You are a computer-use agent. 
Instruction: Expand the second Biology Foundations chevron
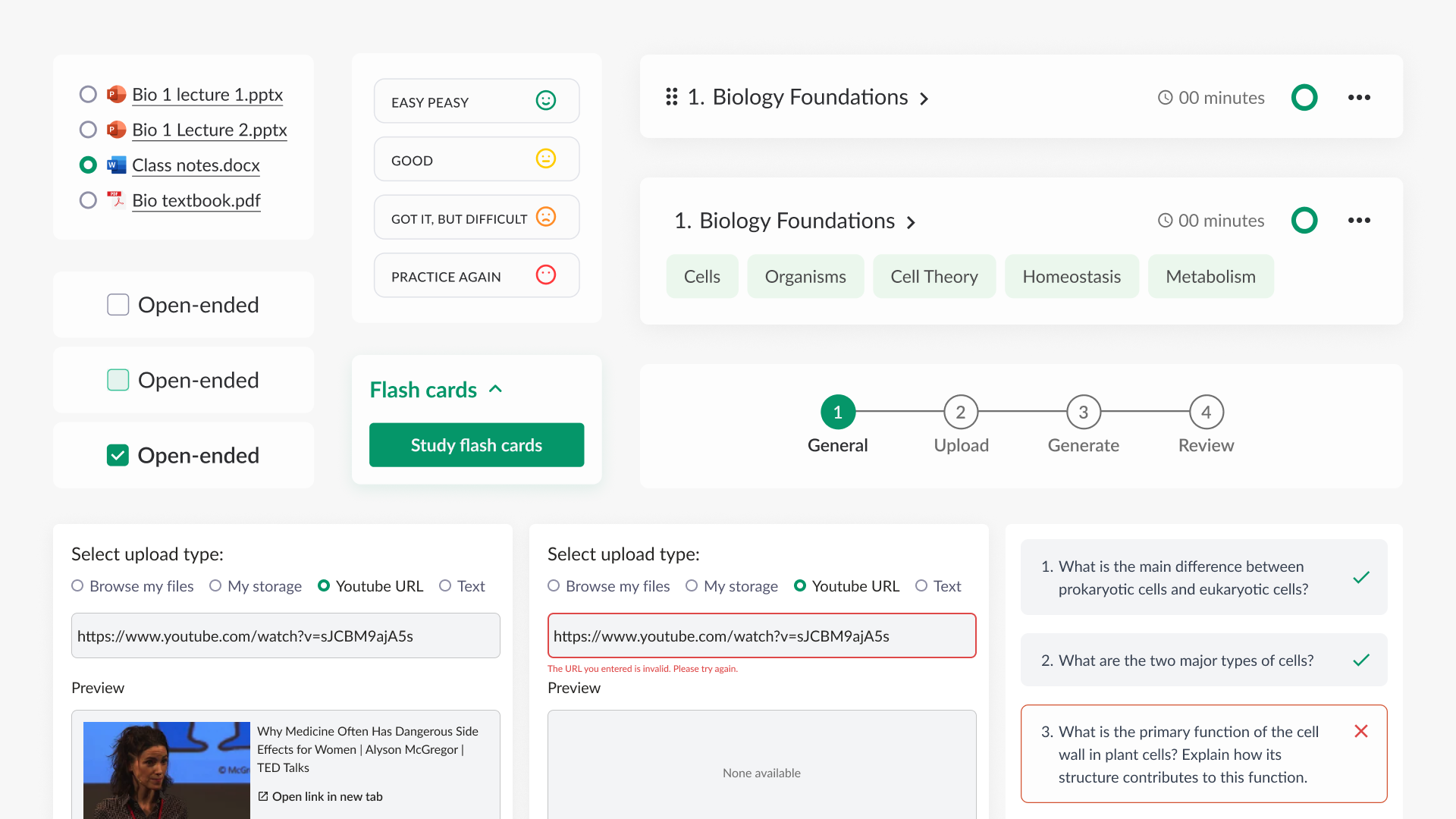point(911,222)
